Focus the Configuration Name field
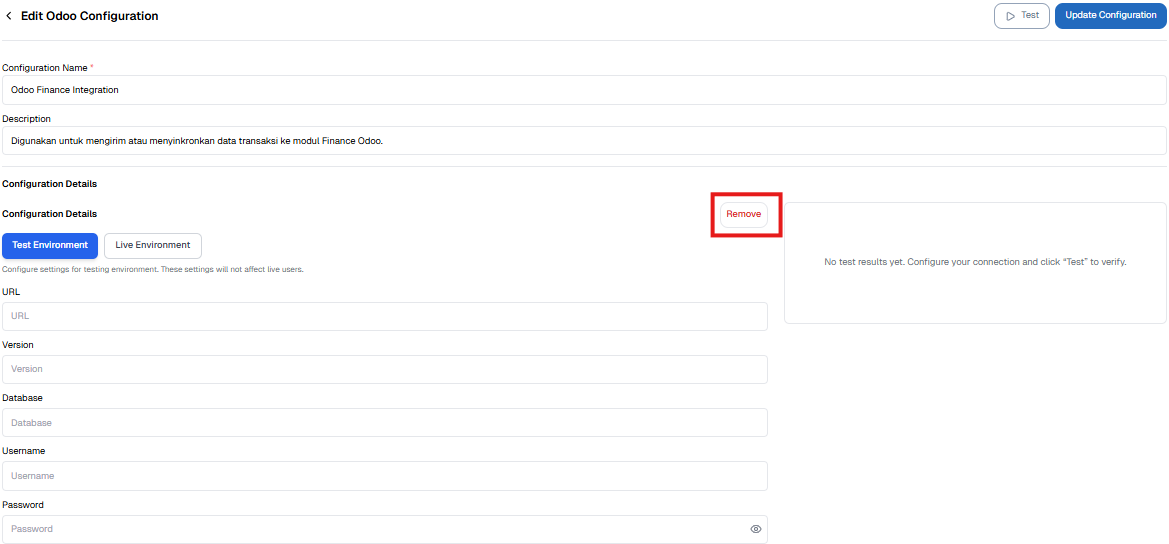Image resolution: width=1169 pixels, height=544 pixels. pyautogui.click(x=584, y=90)
